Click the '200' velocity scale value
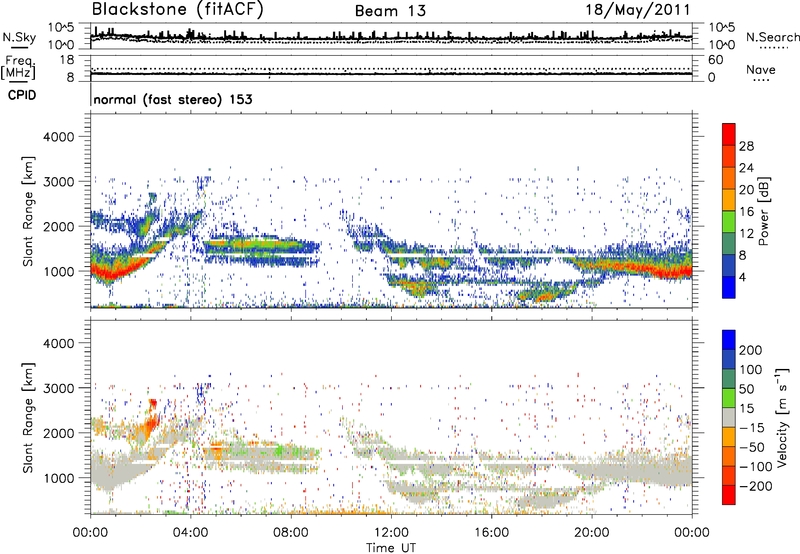 pos(751,350)
